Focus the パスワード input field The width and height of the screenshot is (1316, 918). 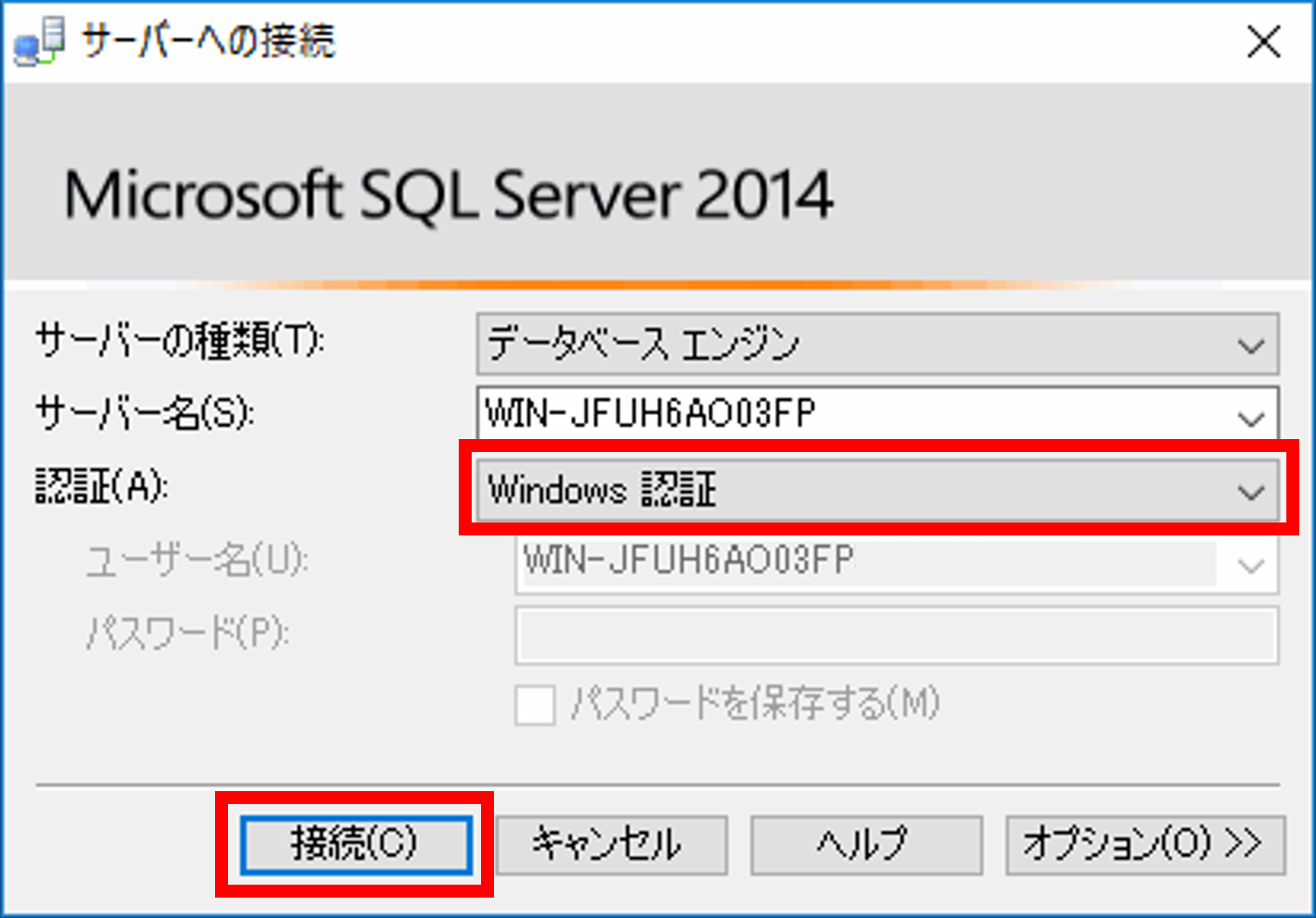pos(896,635)
